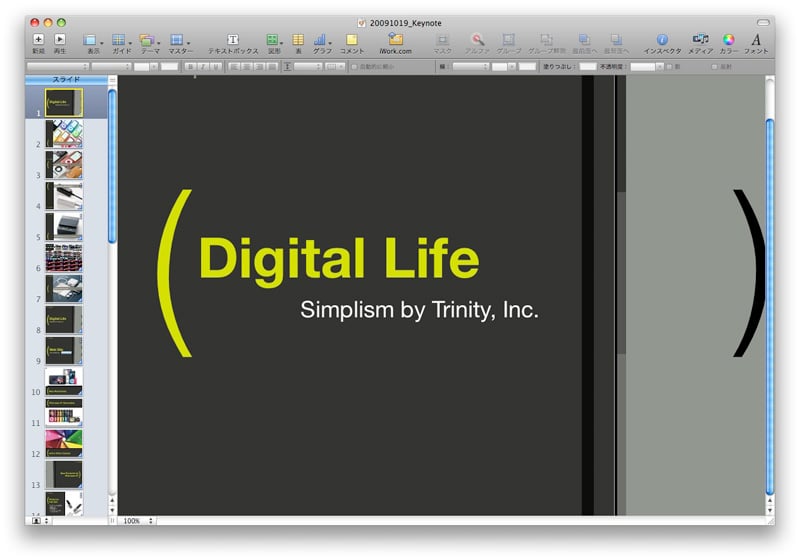Click the iWork.com share icon
Image resolution: width=800 pixels, height=560 pixels.
tap(395, 40)
